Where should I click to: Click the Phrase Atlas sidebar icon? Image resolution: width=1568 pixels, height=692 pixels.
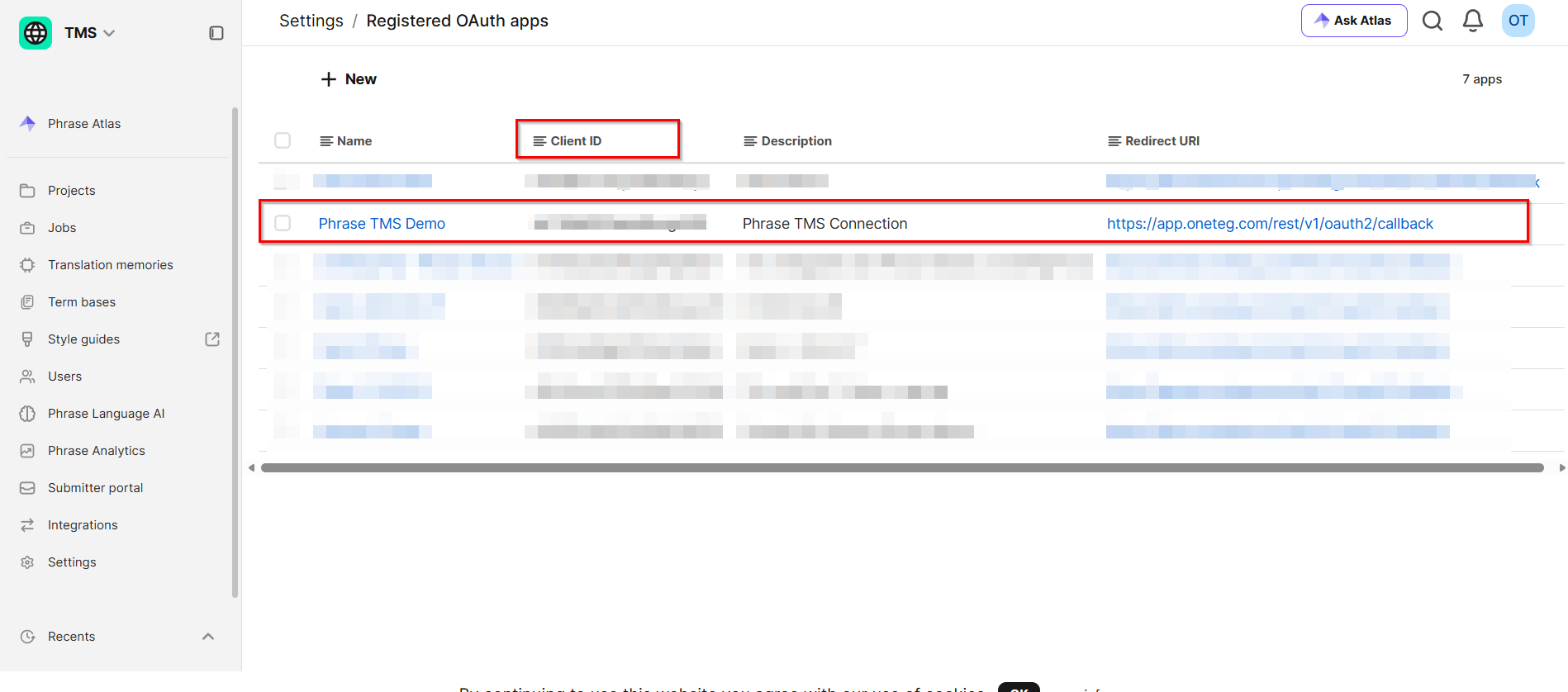point(27,124)
